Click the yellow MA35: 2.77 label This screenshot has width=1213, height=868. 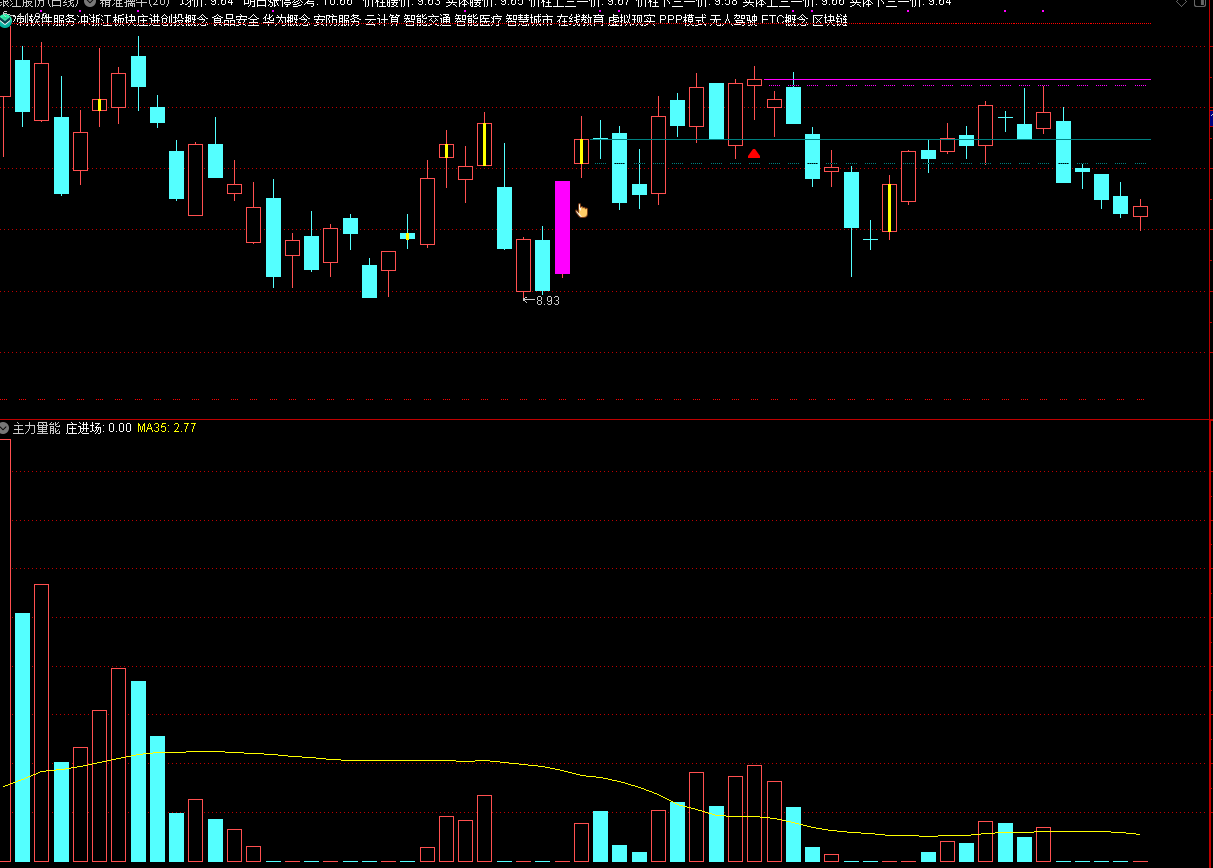167,428
